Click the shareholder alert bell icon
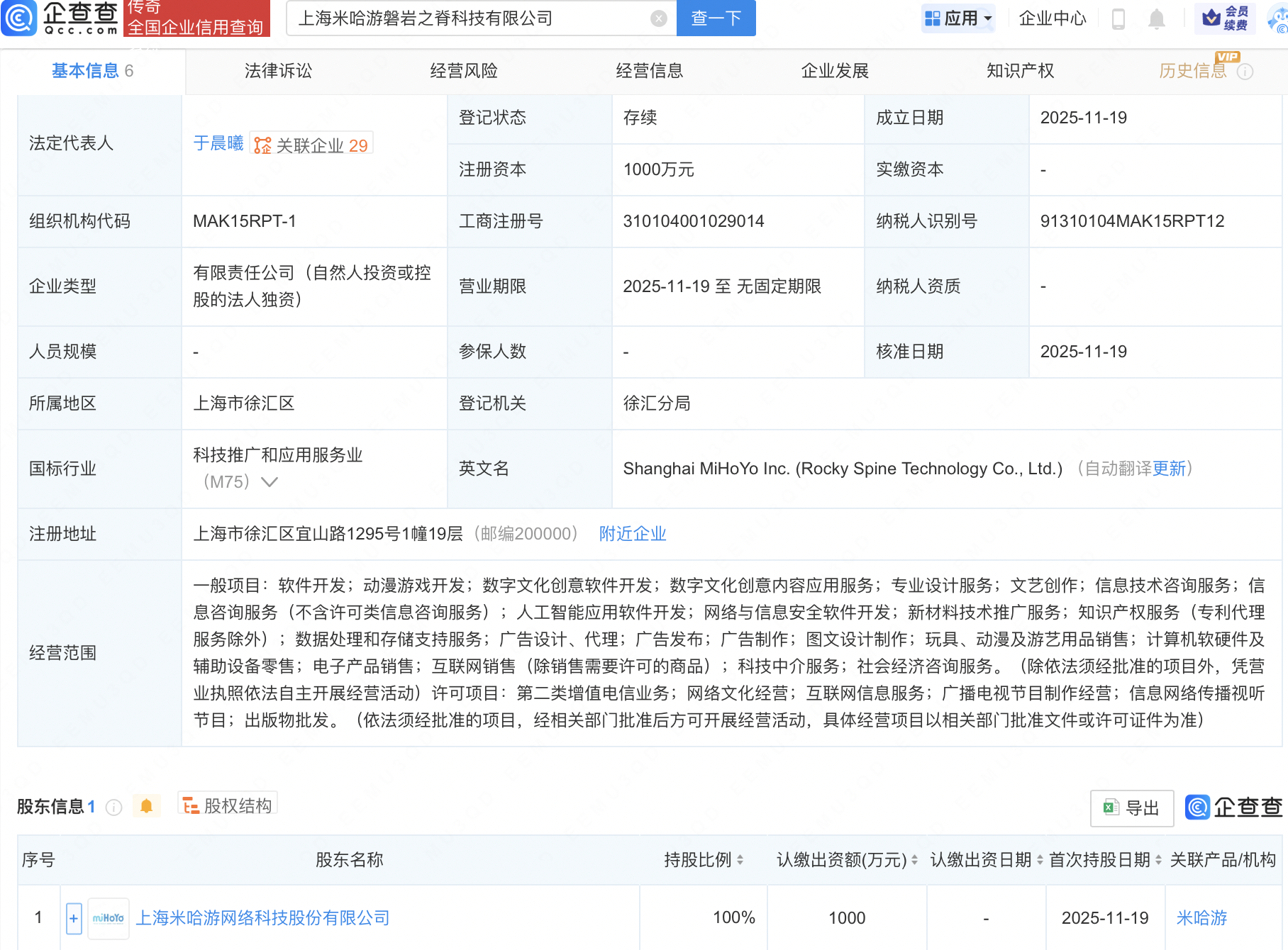This screenshot has height=950, width=1288. click(x=147, y=806)
